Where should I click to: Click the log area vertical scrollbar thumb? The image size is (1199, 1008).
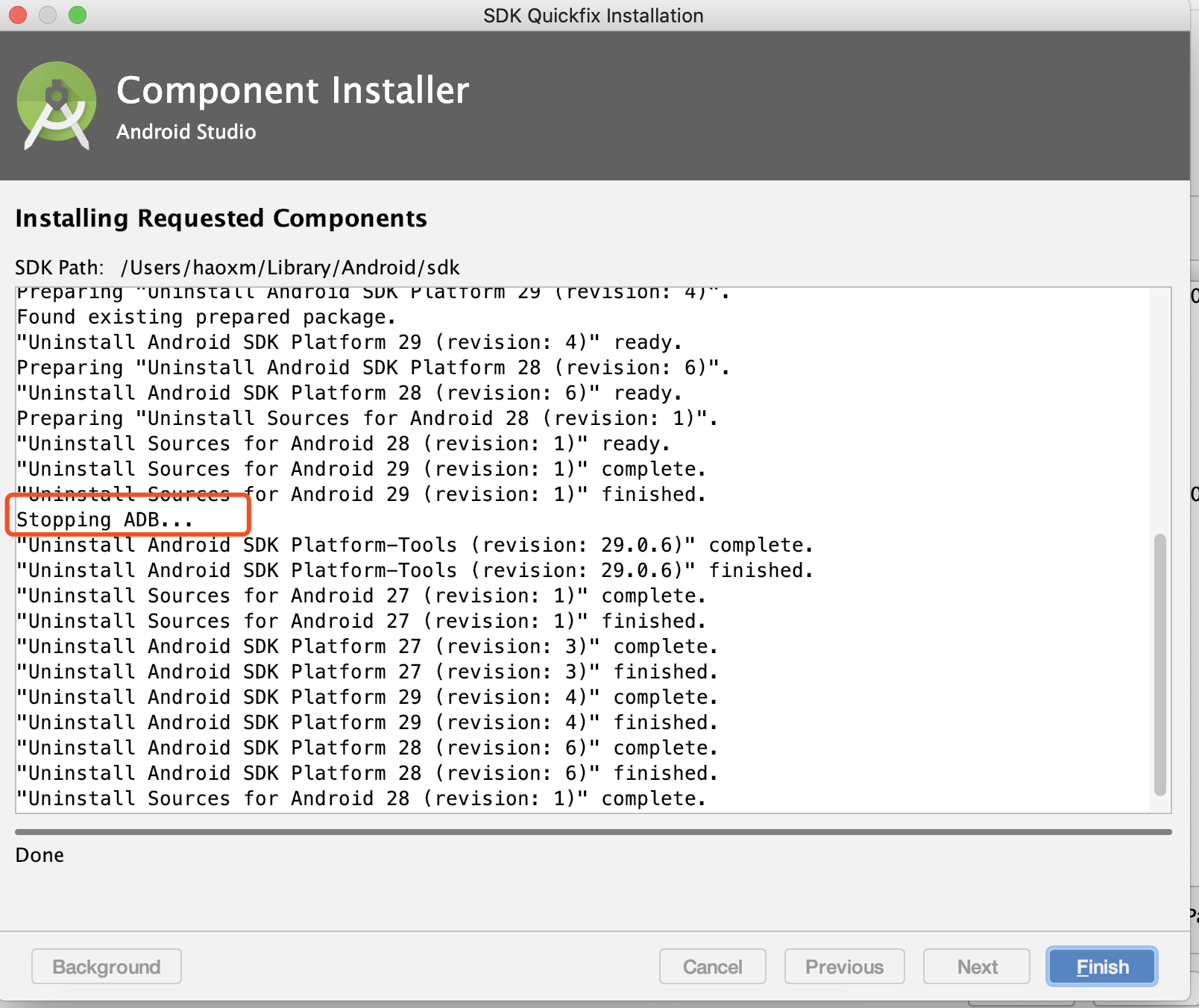click(1159, 664)
